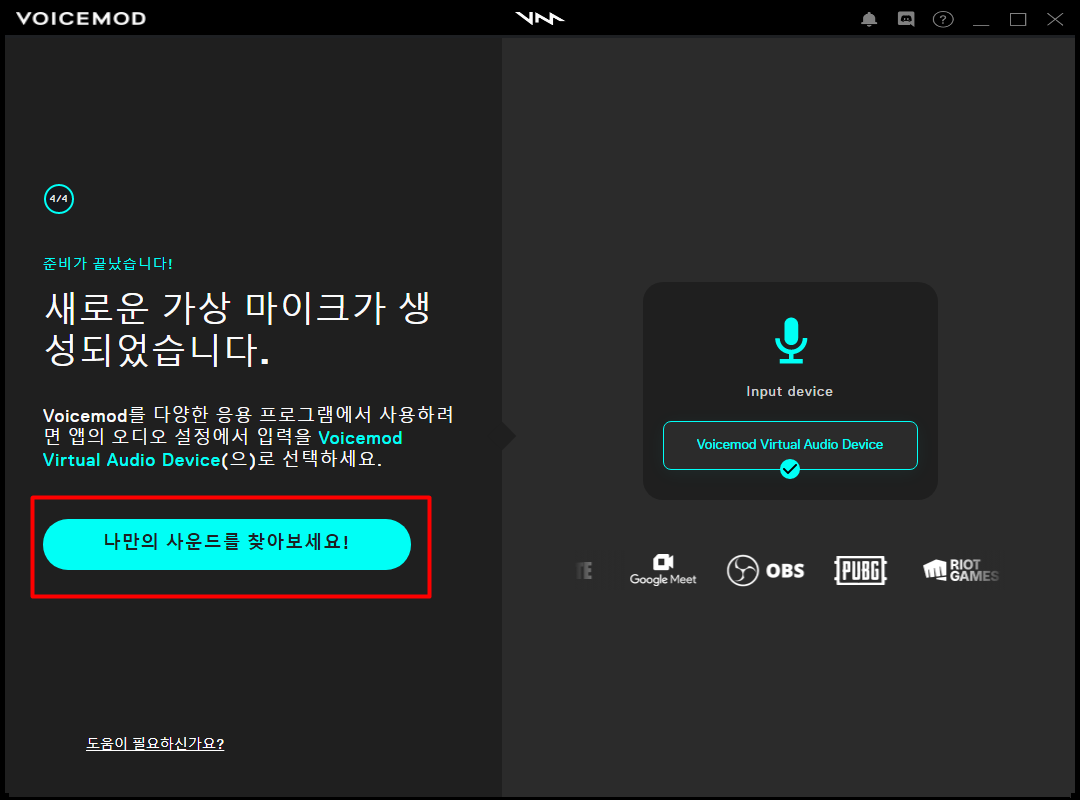
Task: Click the 4/4 step indicator circle
Action: point(59,199)
